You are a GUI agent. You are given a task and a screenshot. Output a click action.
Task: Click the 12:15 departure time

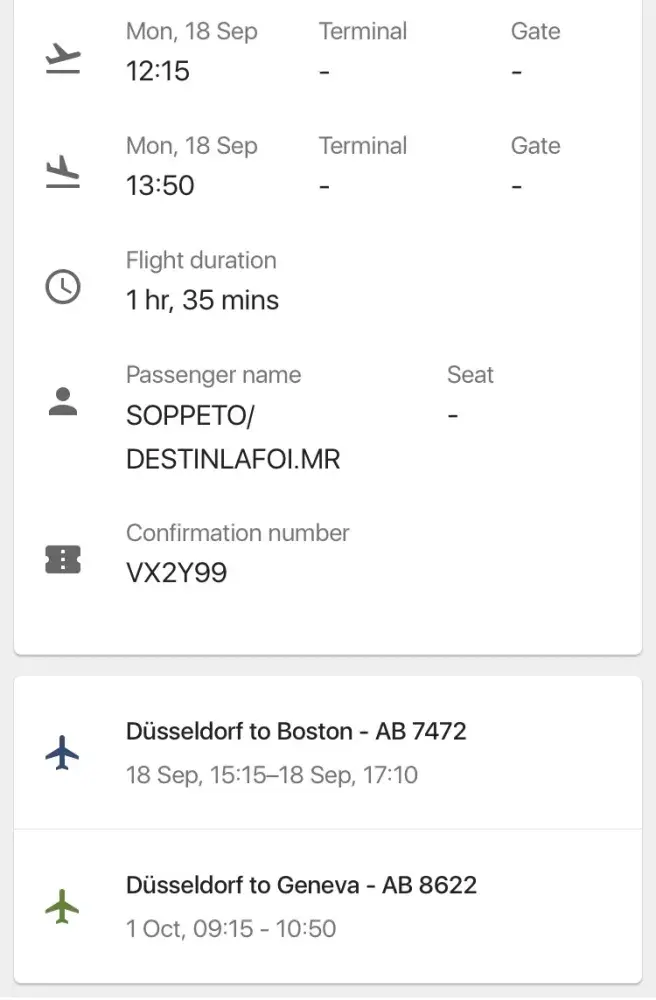point(157,71)
